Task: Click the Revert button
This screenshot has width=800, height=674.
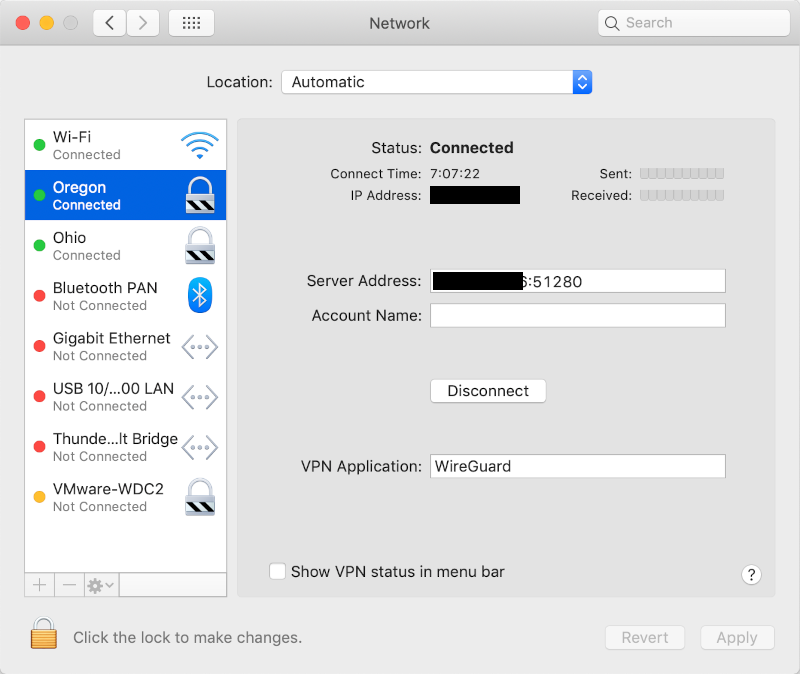Action: pyautogui.click(x=645, y=637)
